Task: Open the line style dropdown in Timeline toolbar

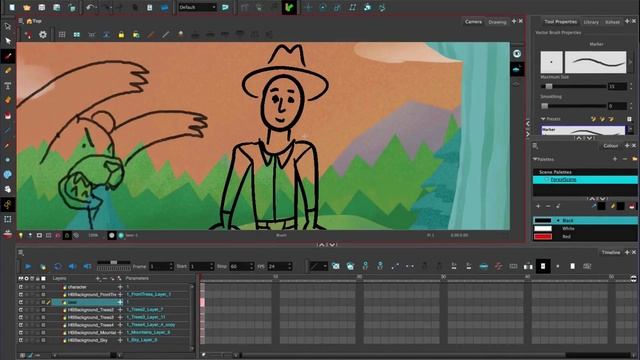Action: [318, 266]
